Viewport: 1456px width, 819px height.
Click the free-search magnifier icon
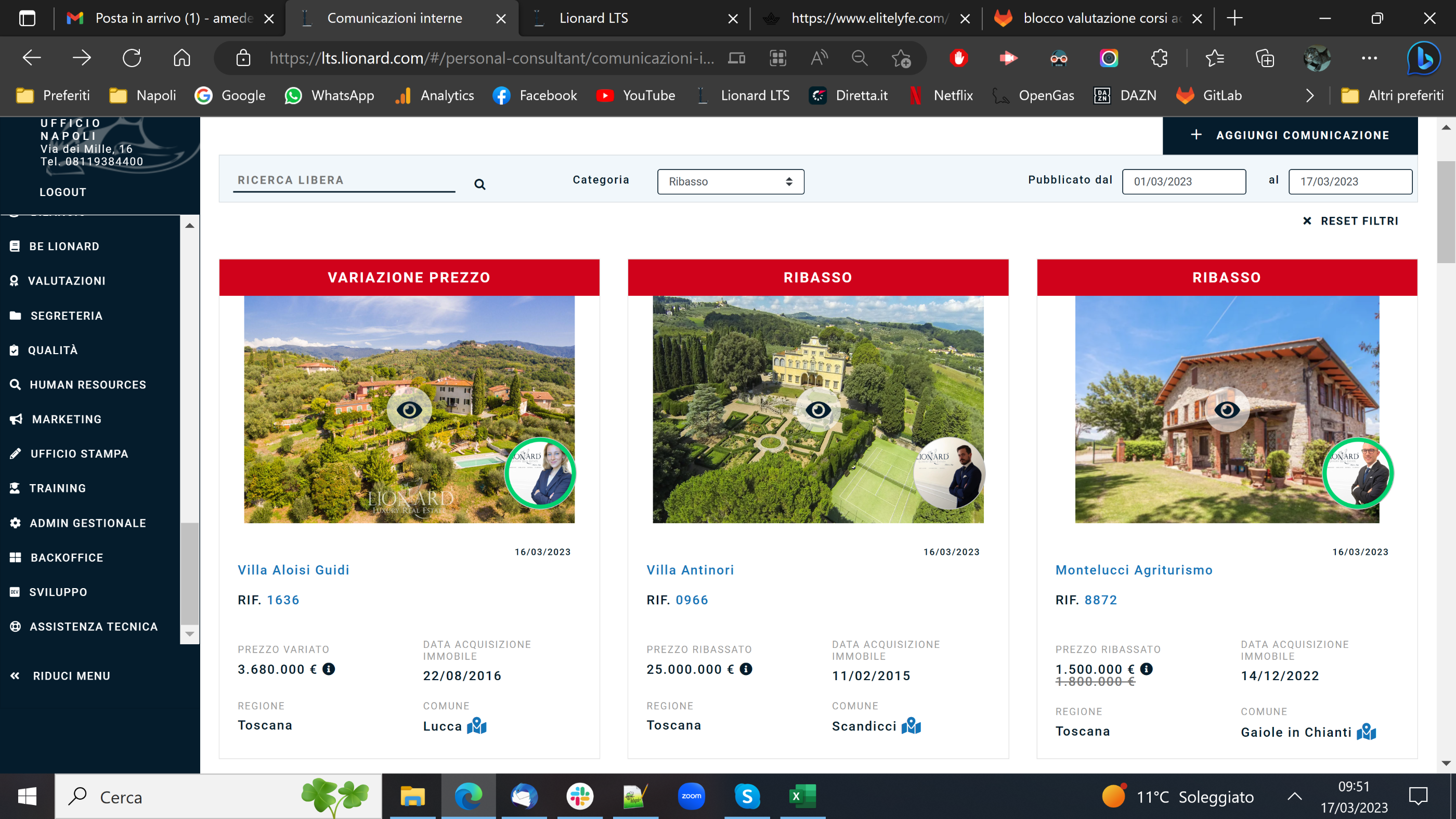click(x=479, y=184)
